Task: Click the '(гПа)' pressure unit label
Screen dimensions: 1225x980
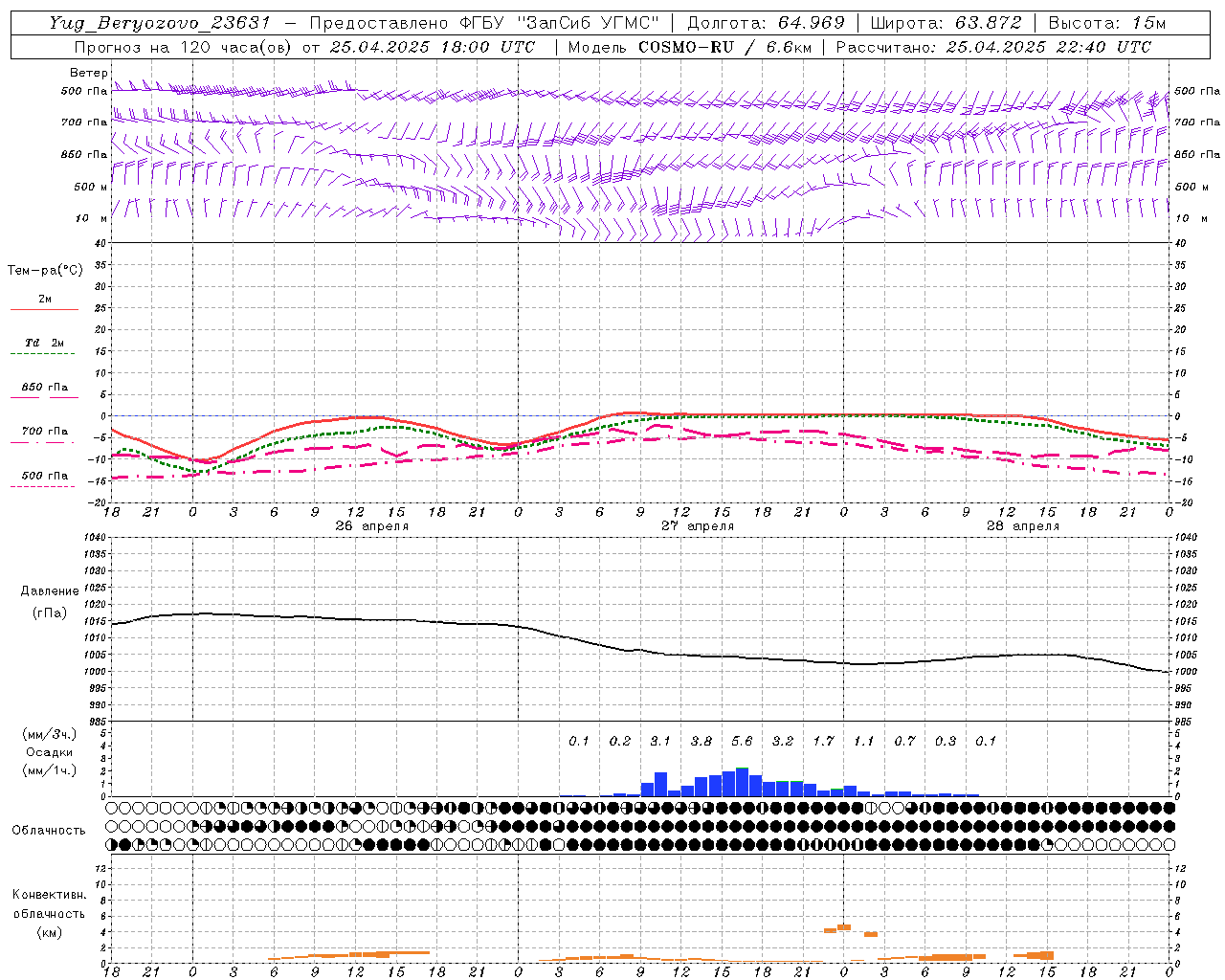Action: pyautogui.click(x=49, y=612)
